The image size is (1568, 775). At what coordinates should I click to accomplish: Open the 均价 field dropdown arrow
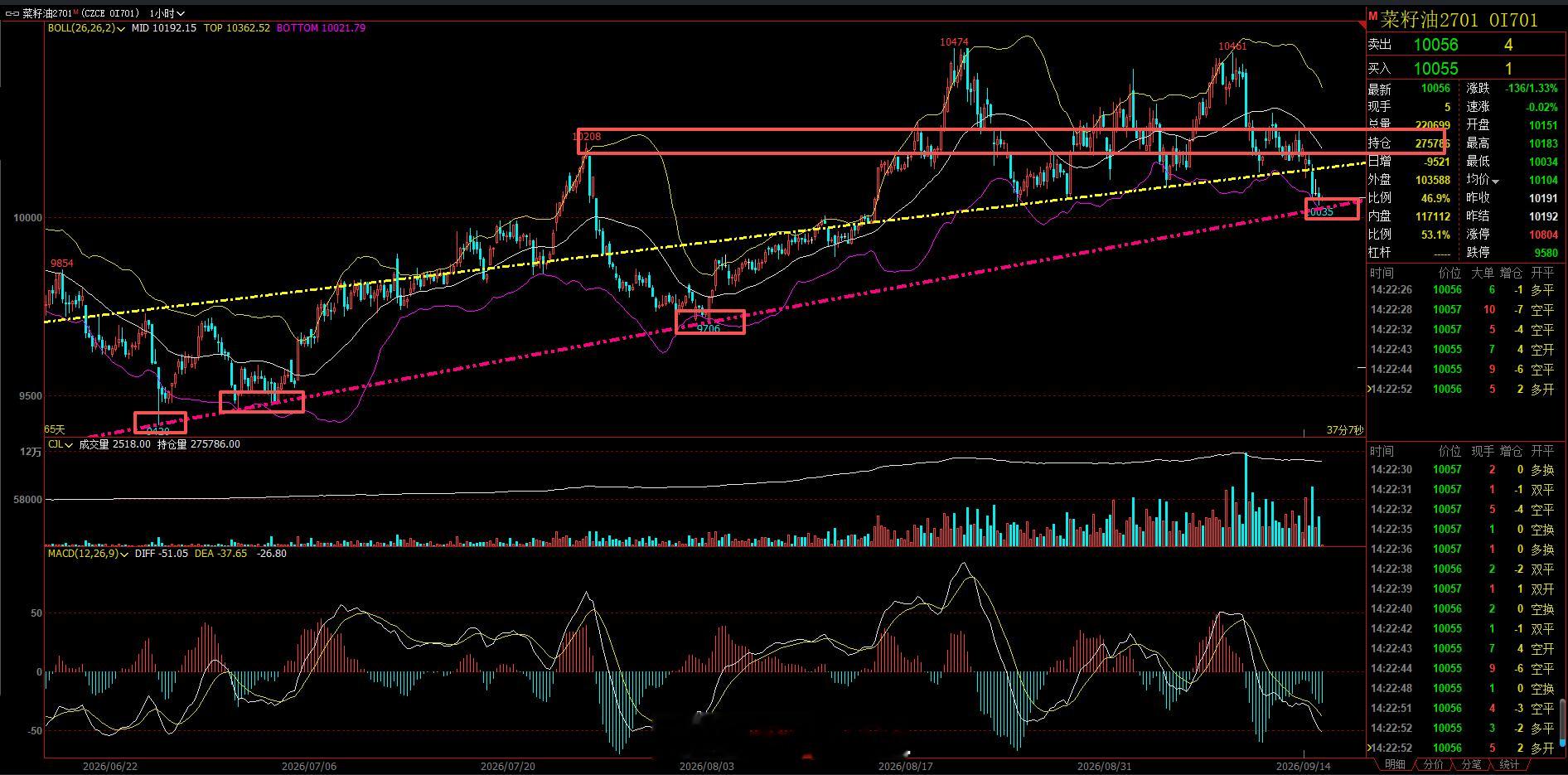(1496, 181)
